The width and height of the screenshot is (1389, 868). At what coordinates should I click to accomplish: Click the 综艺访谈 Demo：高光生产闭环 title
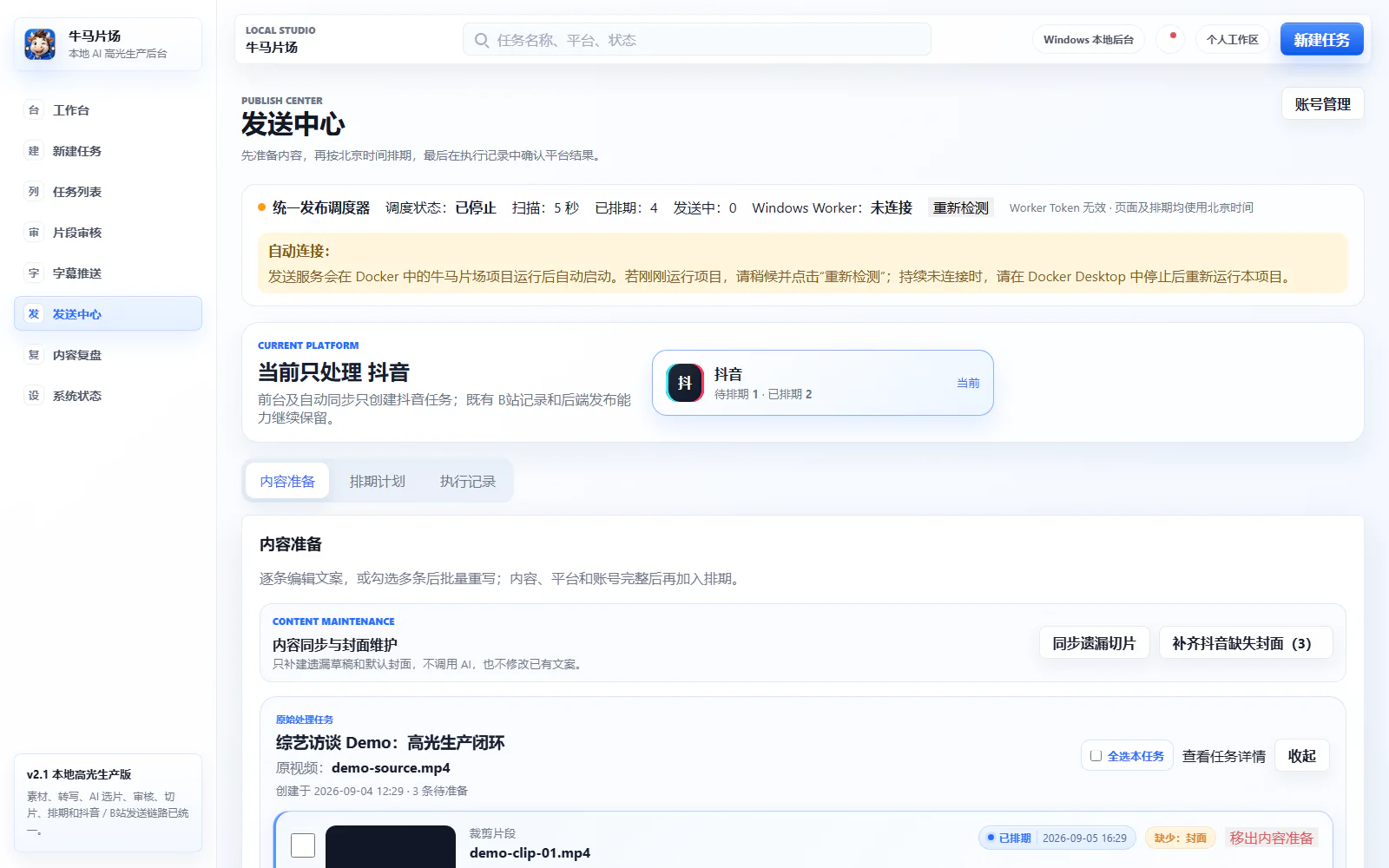390,742
